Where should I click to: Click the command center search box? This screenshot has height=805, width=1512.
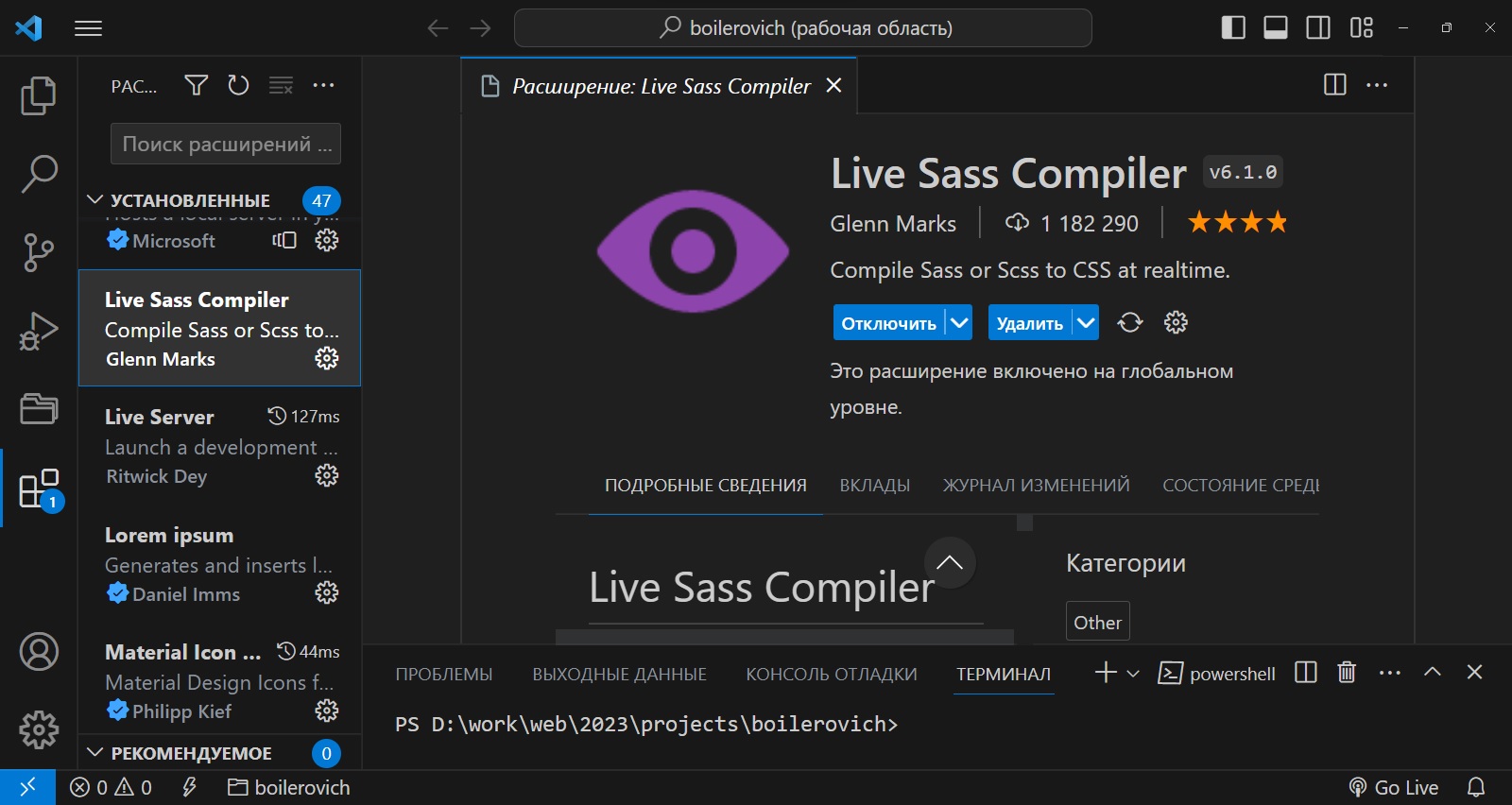click(803, 27)
